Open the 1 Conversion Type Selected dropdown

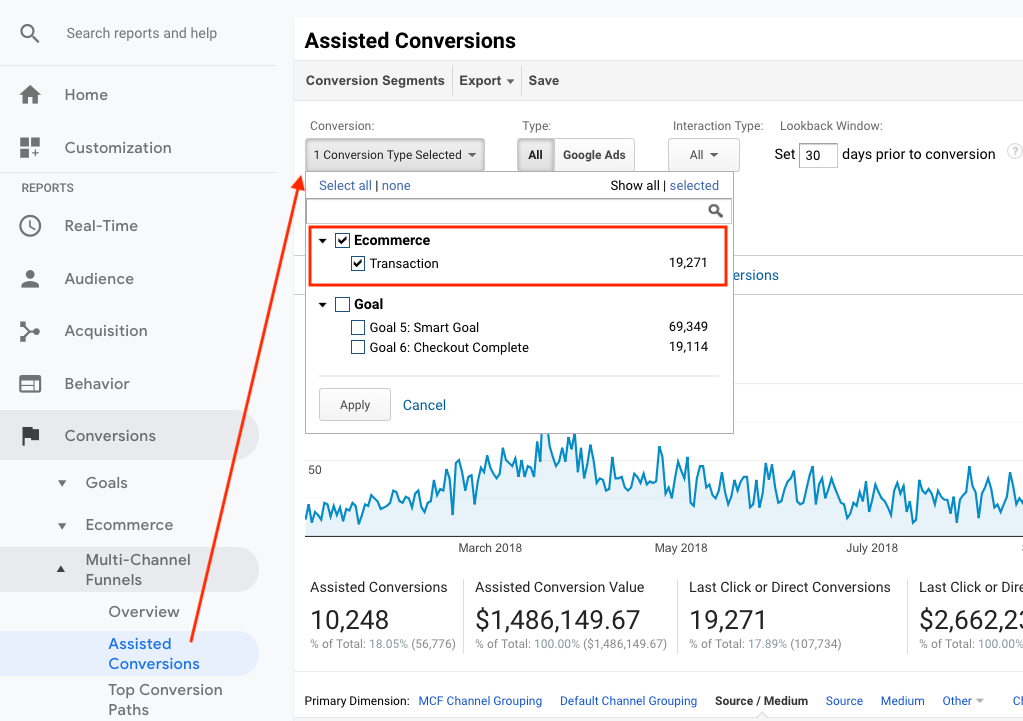395,155
